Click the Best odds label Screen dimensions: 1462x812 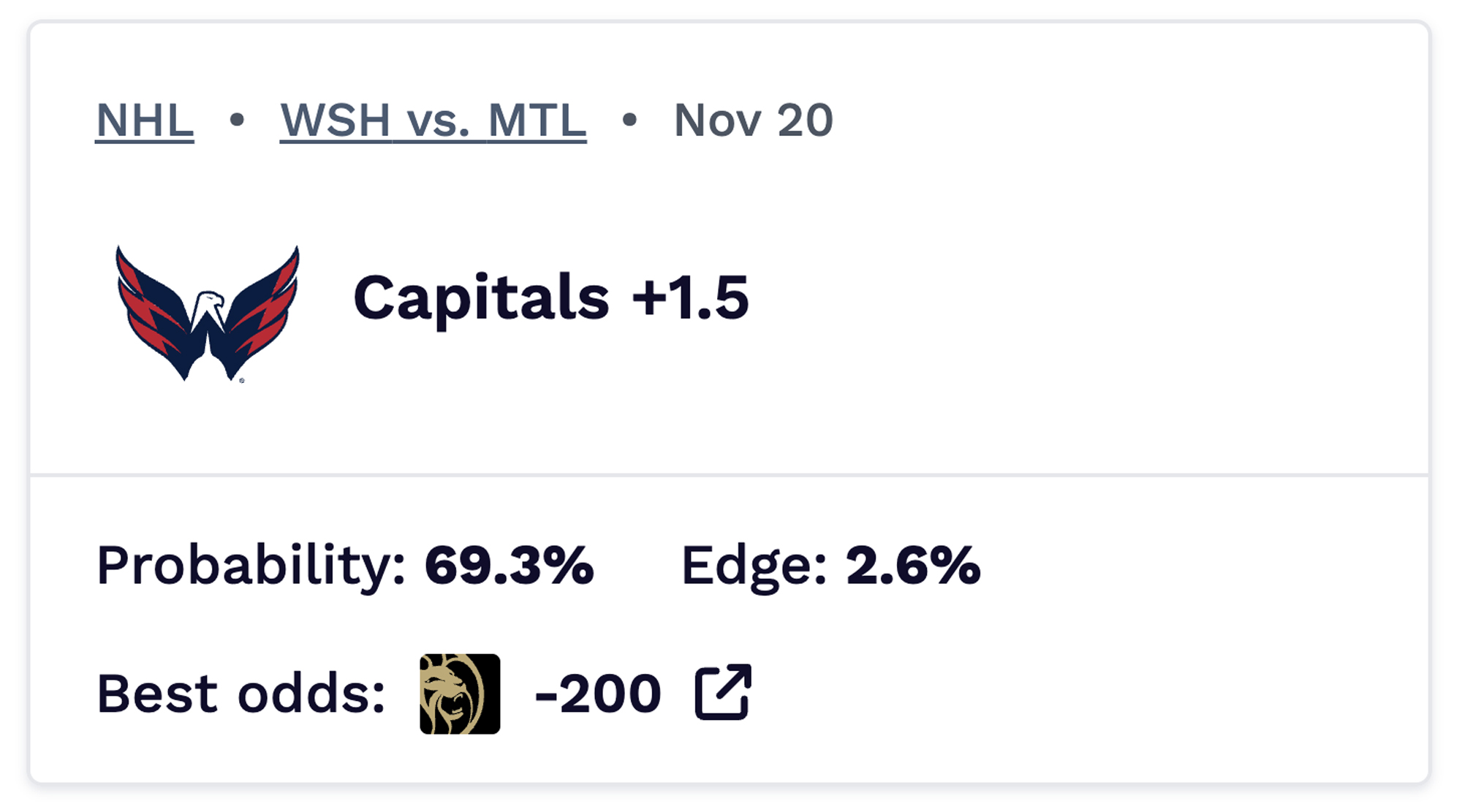point(241,689)
